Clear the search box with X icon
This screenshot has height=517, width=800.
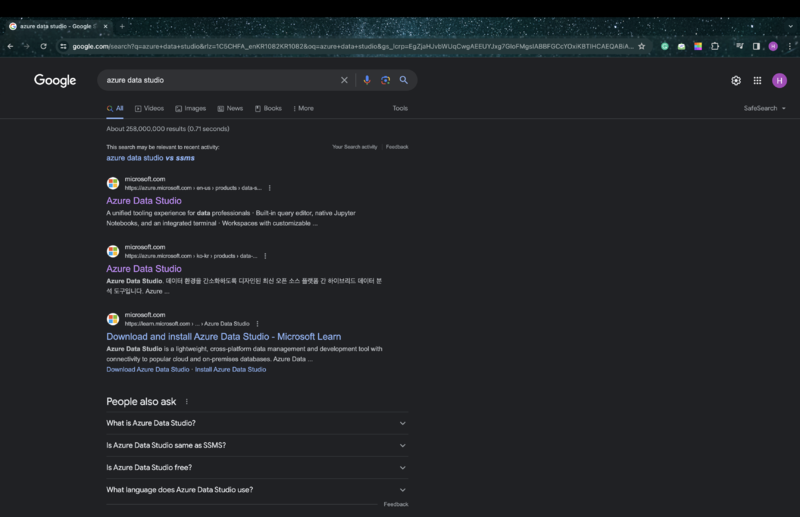click(344, 80)
